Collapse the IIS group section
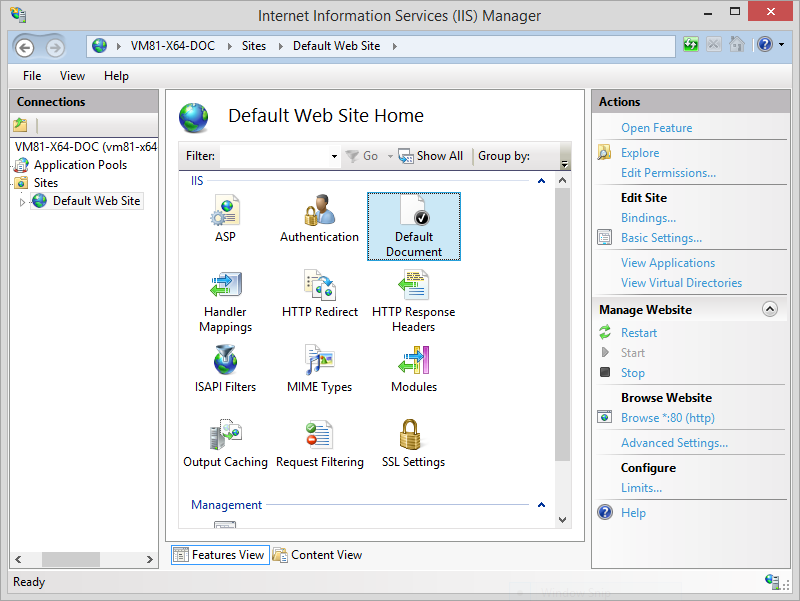The height and width of the screenshot is (601, 800). tap(541, 181)
